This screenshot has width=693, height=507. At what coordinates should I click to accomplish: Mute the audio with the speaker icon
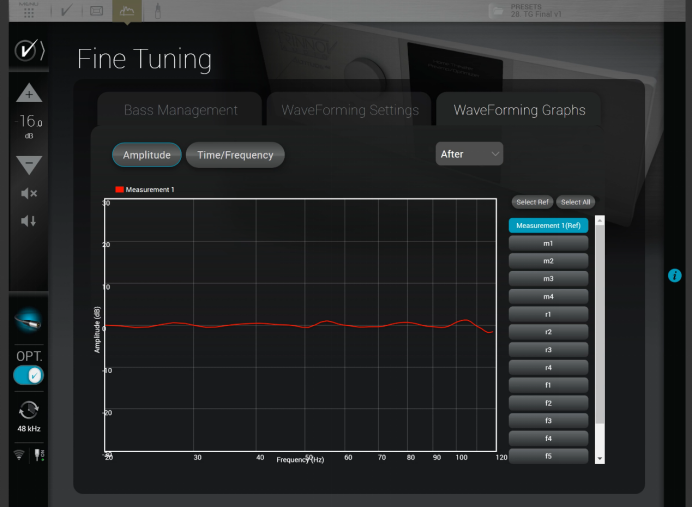28,193
